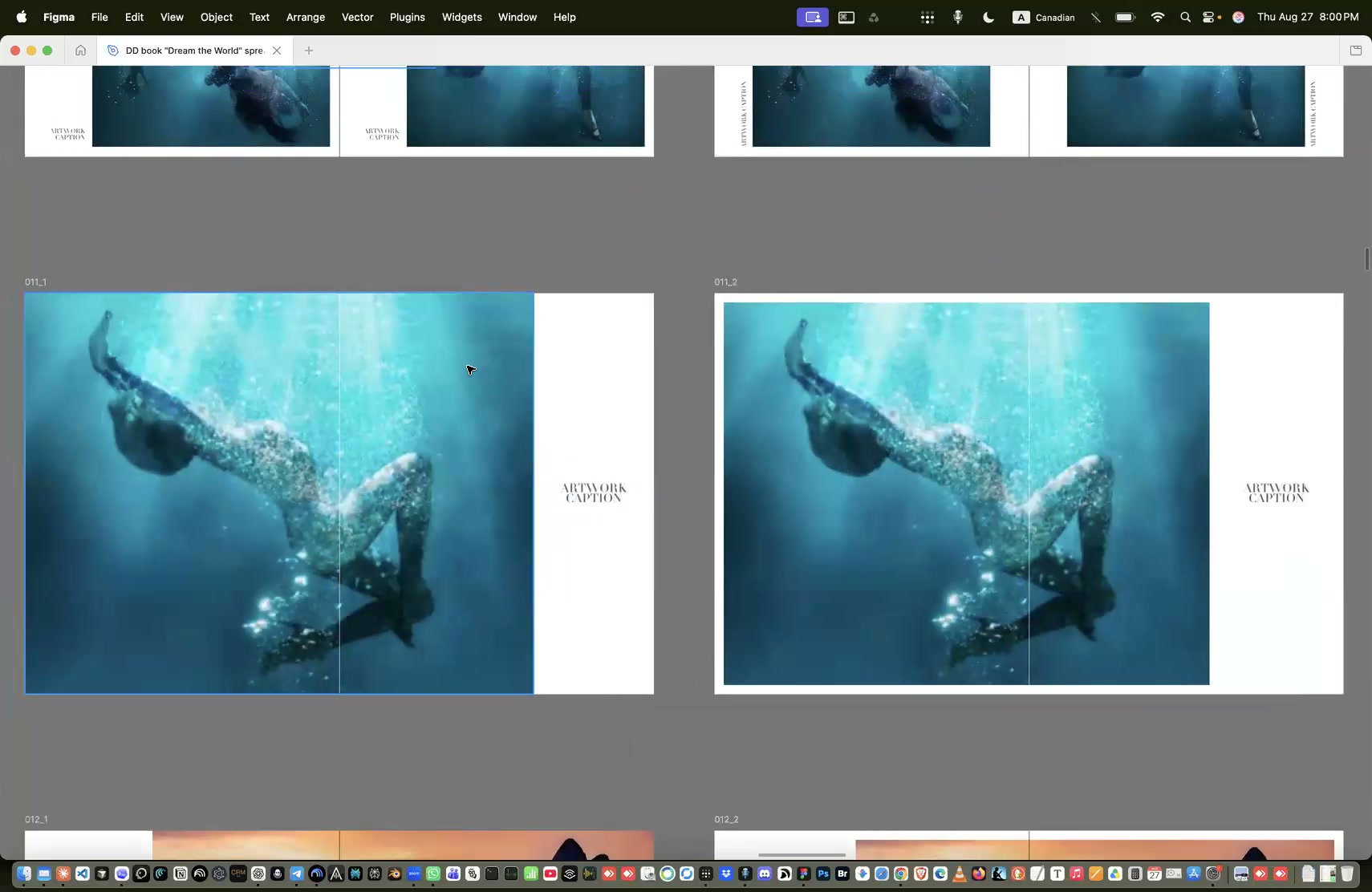The height and width of the screenshot is (892, 1372).
Task: Open a new tab with plus icon
Action: (309, 51)
